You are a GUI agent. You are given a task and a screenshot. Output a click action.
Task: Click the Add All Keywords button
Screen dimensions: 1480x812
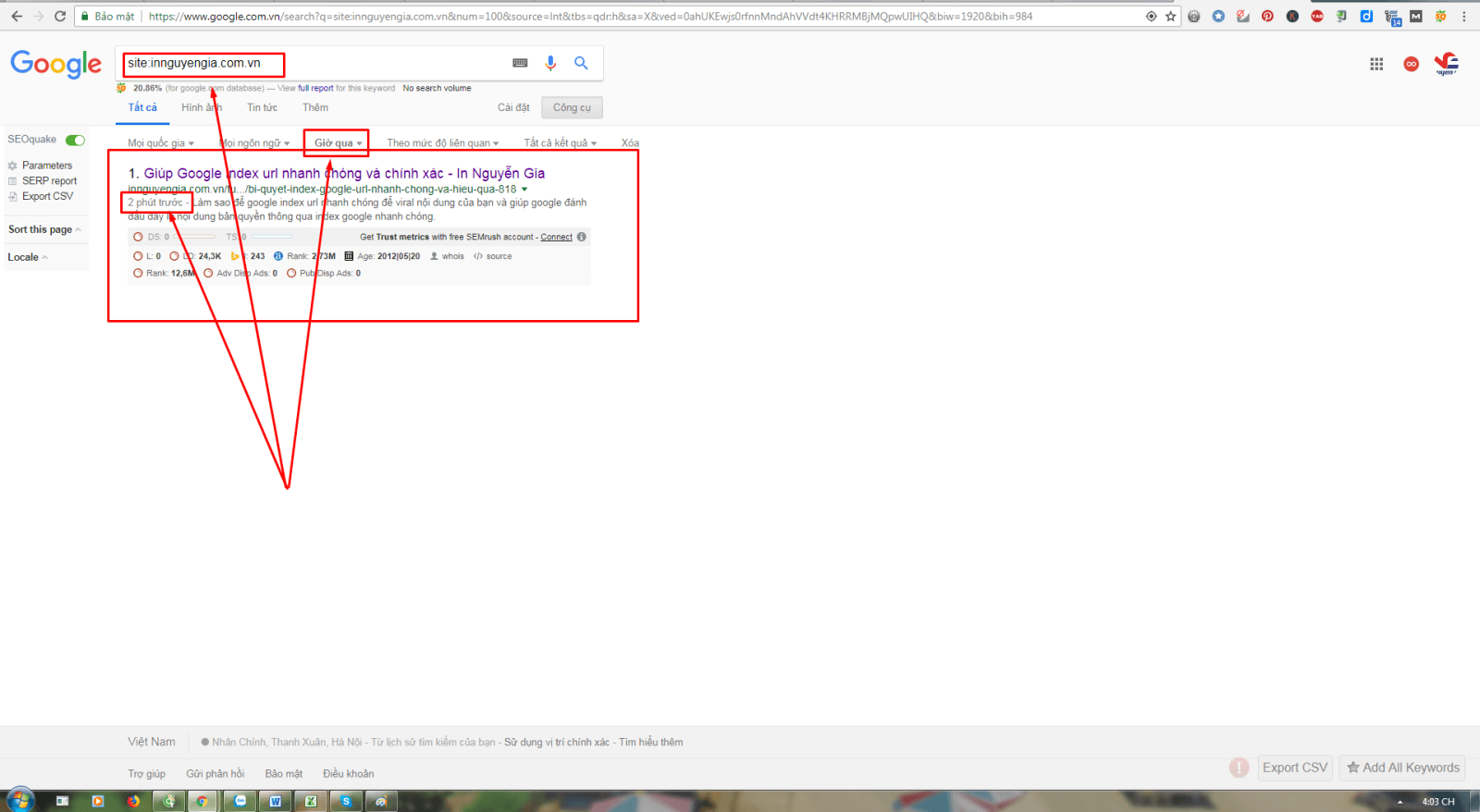(1402, 768)
